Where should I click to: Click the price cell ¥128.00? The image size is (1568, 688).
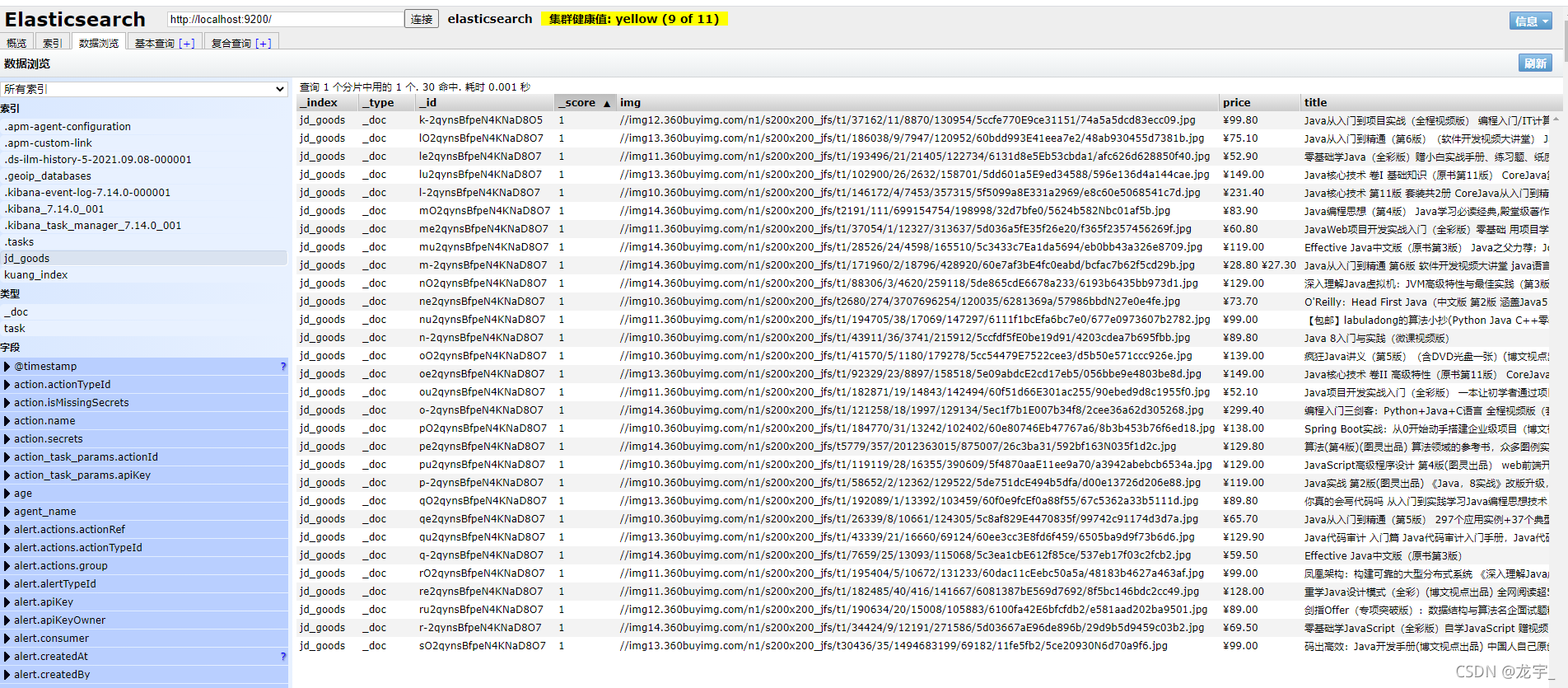click(1244, 591)
